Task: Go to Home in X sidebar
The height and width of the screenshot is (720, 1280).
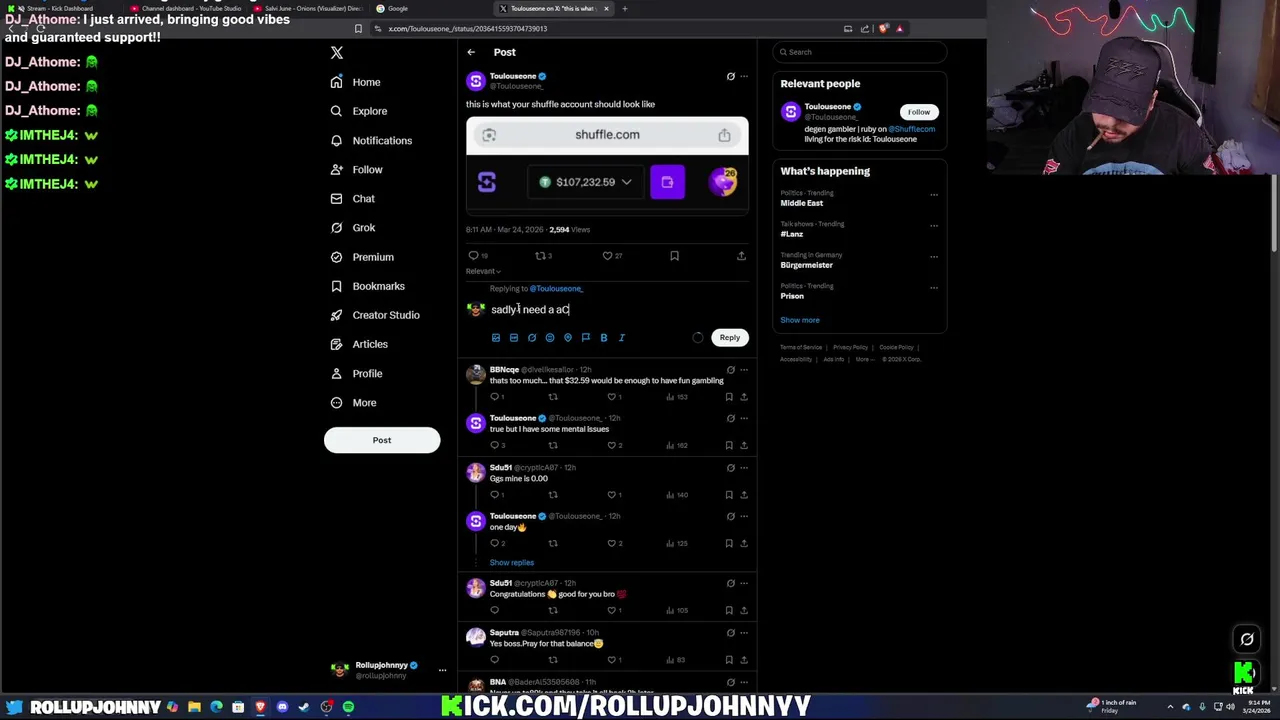Action: click(355, 82)
